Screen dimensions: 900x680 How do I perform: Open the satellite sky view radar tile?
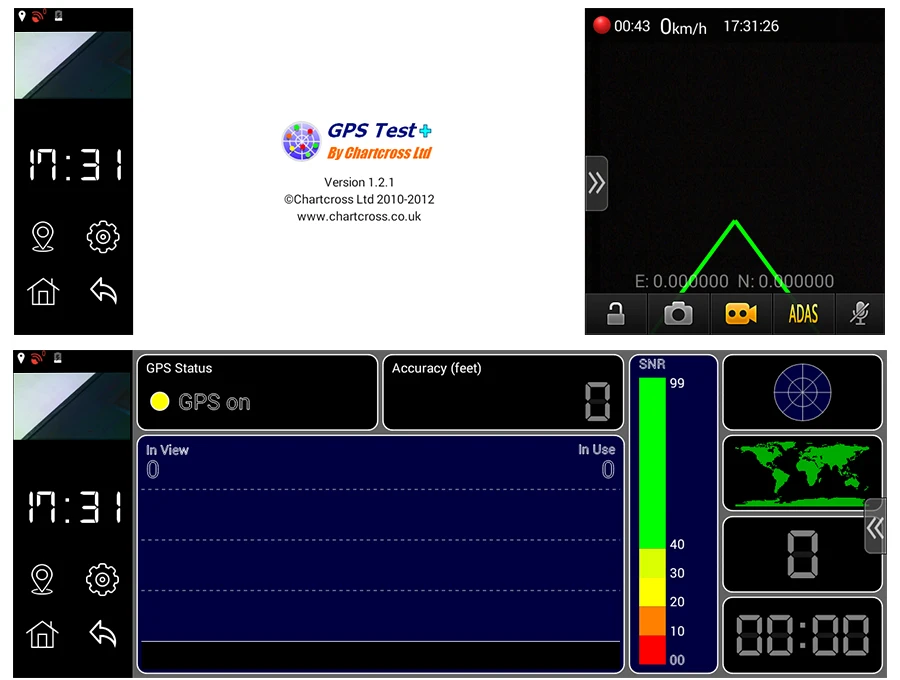tap(802, 392)
